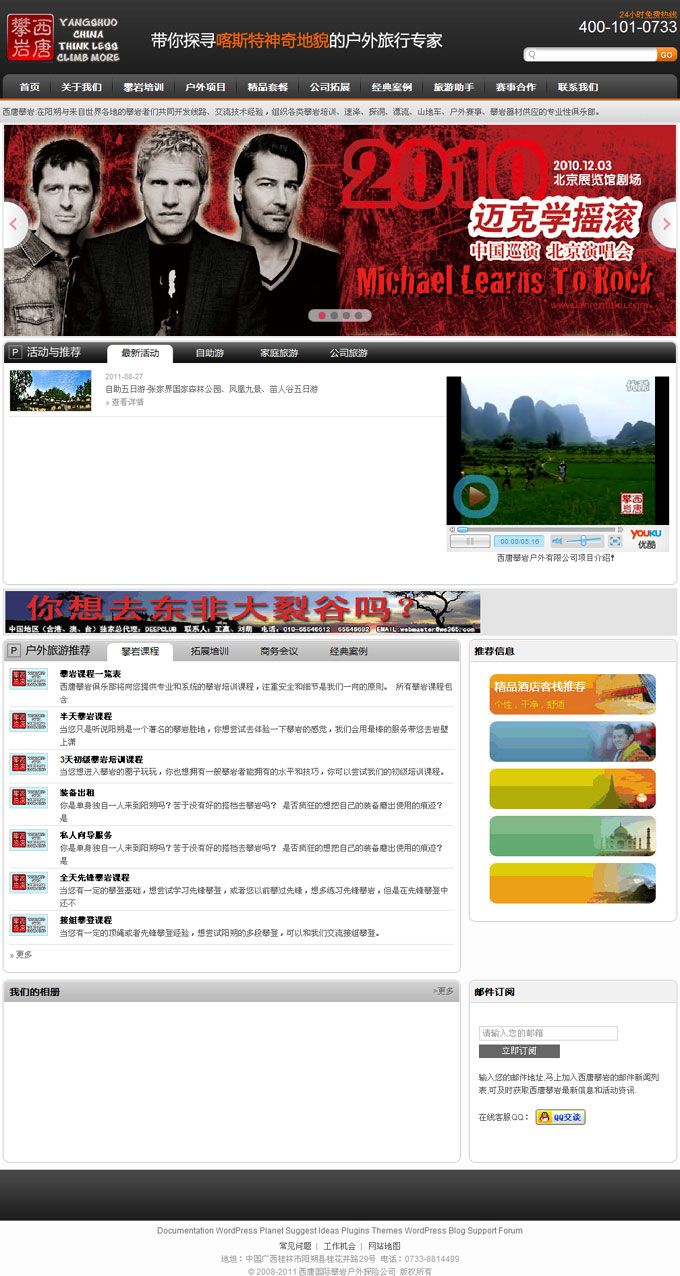The image size is (680, 1276).
Task: Open the 精品酒店客栈推荐 orange banner
Action: [x=572, y=693]
